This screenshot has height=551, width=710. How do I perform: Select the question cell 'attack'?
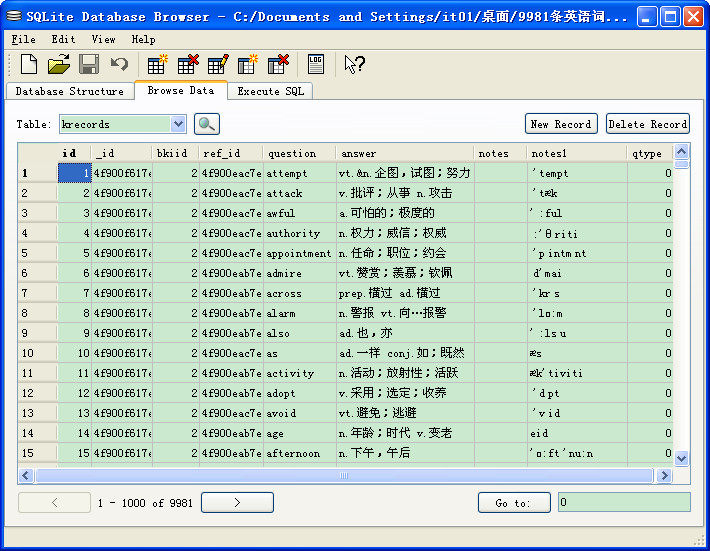tap(299, 193)
